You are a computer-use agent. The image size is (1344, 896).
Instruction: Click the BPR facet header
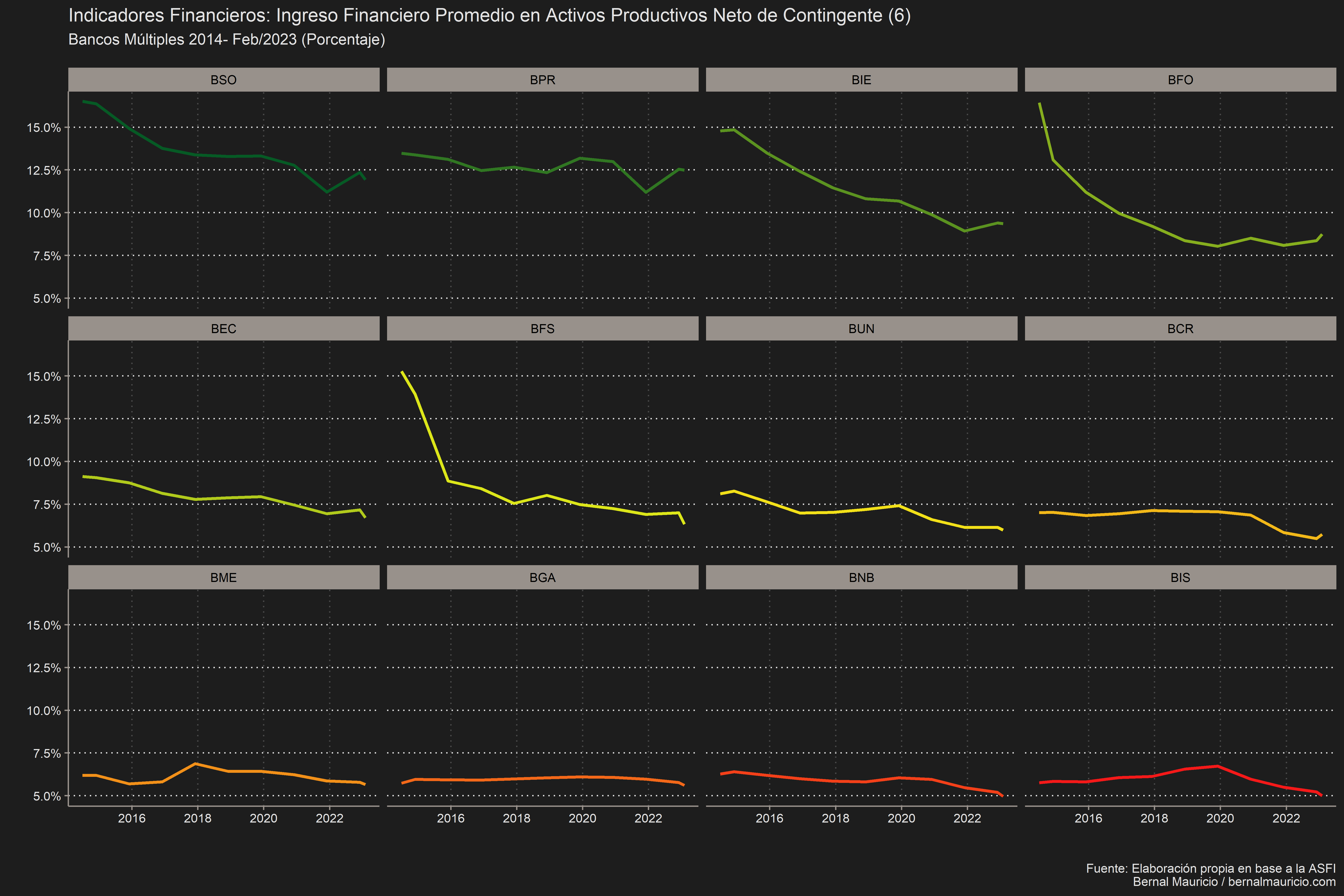[x=542, y=80]
